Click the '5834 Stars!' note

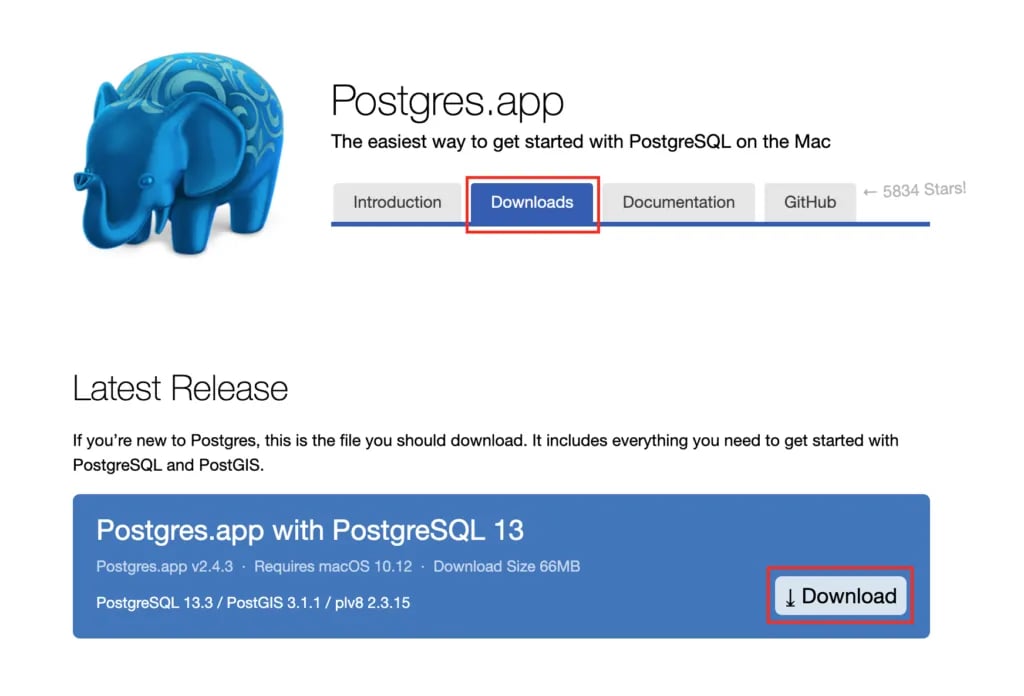pyautogui.click(x=914, y=190)
